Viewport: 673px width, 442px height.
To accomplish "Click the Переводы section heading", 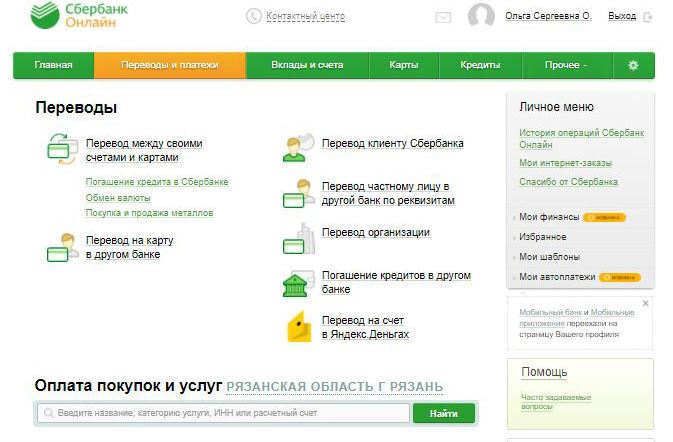I will 76,107.
